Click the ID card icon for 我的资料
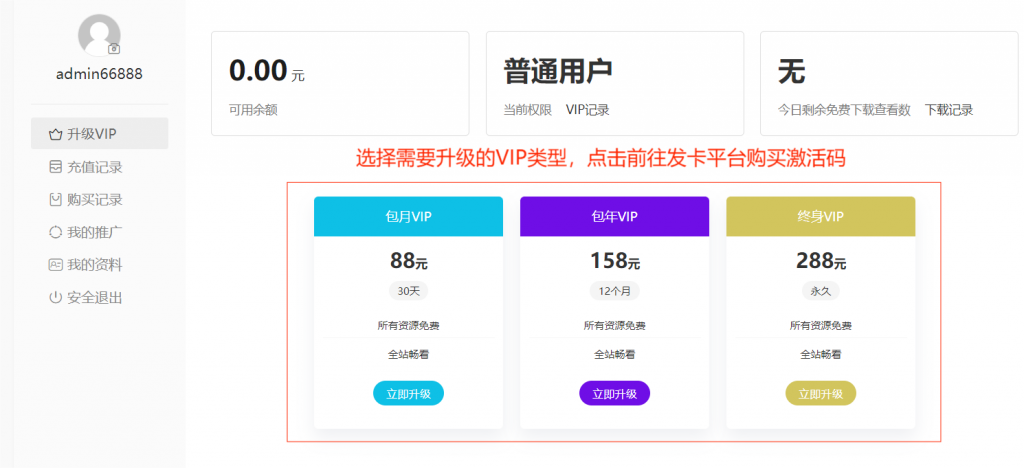 [56, 265]
